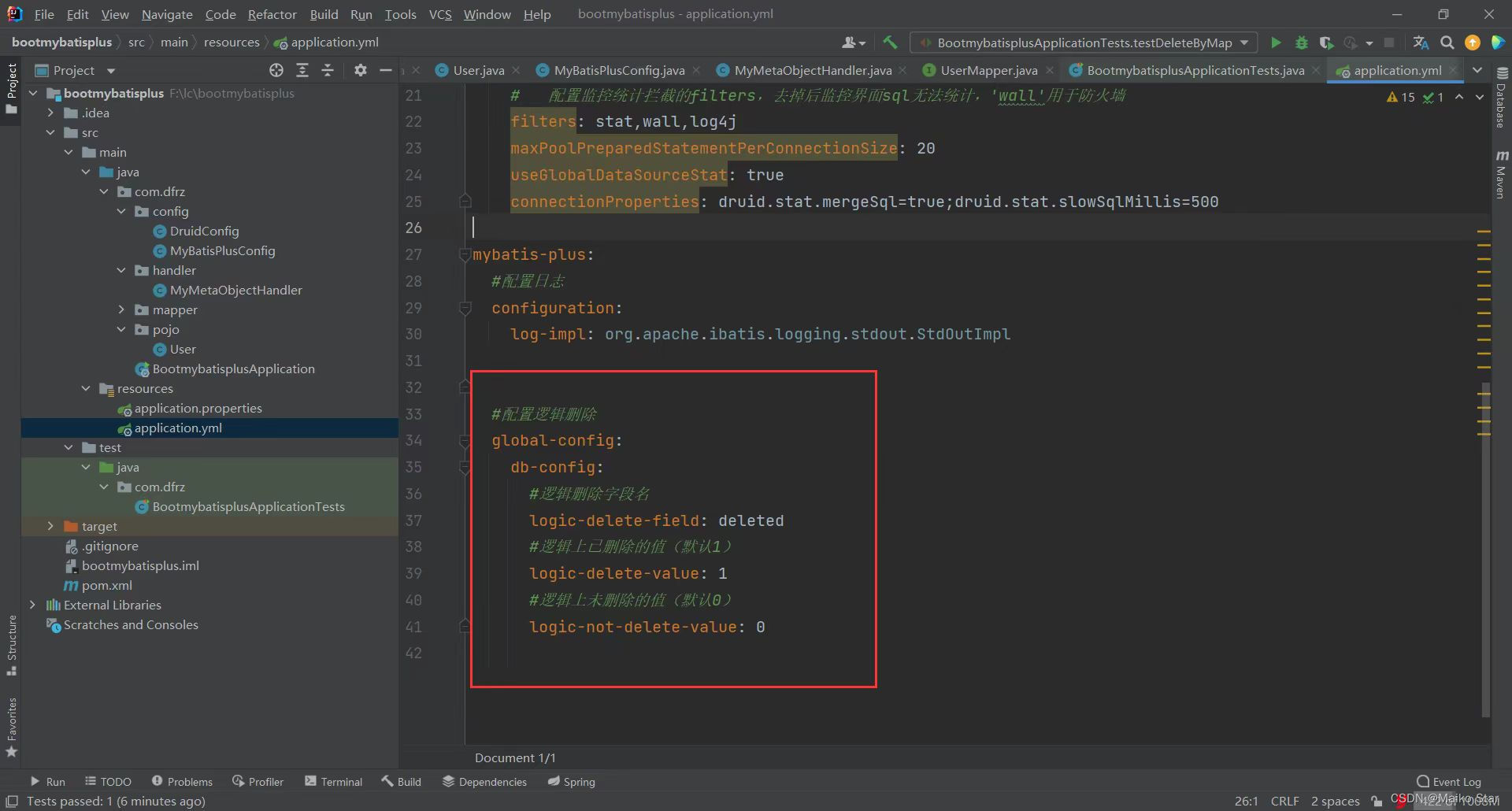Collapse the bootmybatisplus root folder
The image size is (1512, 811).
[33, 93]
